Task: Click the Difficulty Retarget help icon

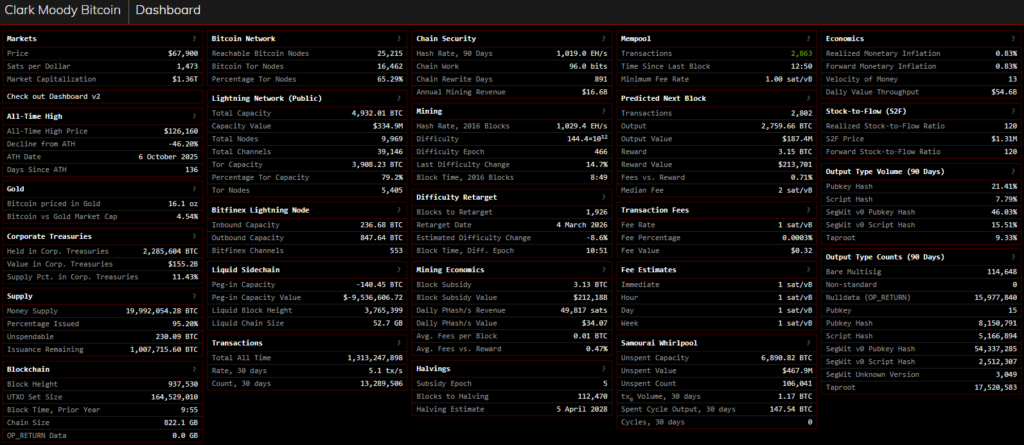Action: point(604,197)
